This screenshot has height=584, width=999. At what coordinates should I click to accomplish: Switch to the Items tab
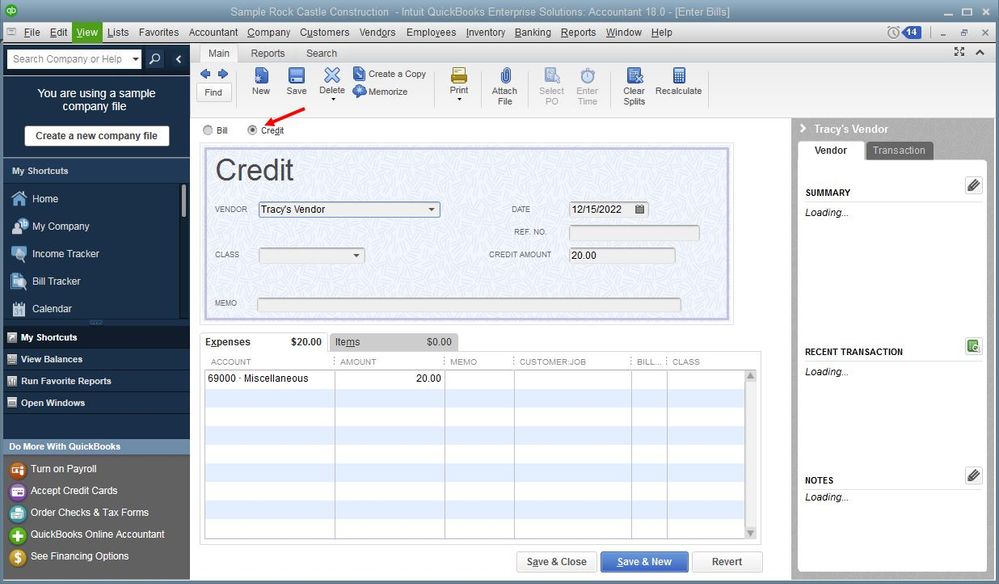393,342
